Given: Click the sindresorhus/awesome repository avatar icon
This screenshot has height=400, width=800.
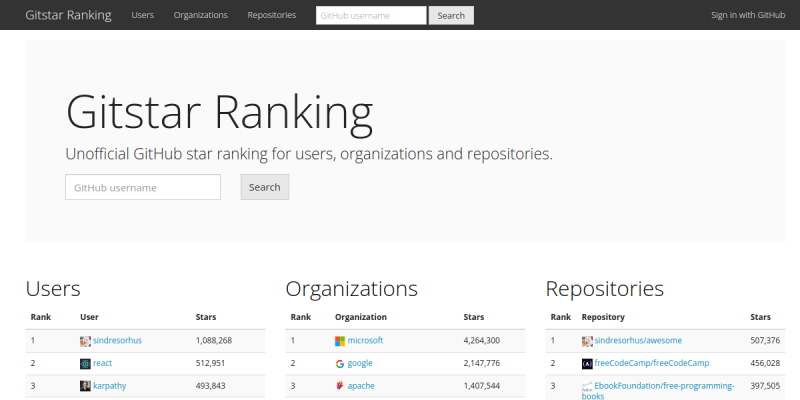Looking at the screenshot, I should coord(587,341).
